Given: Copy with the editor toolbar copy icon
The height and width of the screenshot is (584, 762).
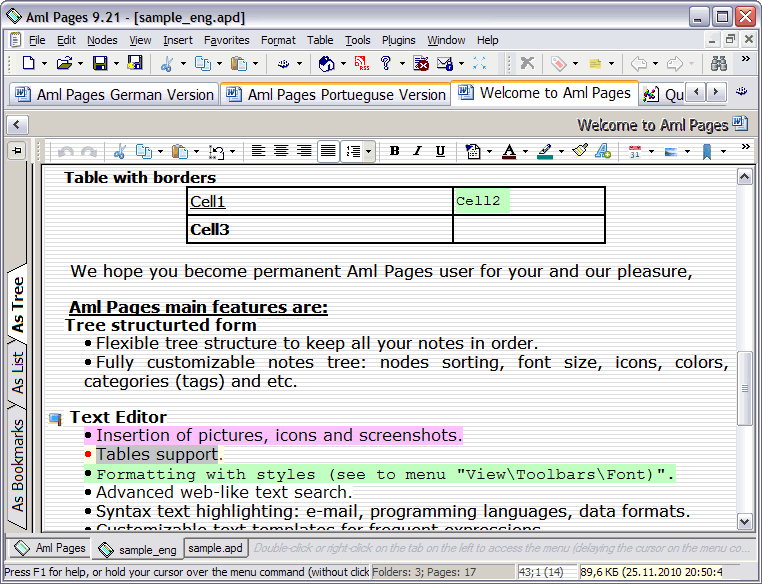Looking at the screenshot, I should (x=144, y=152).
